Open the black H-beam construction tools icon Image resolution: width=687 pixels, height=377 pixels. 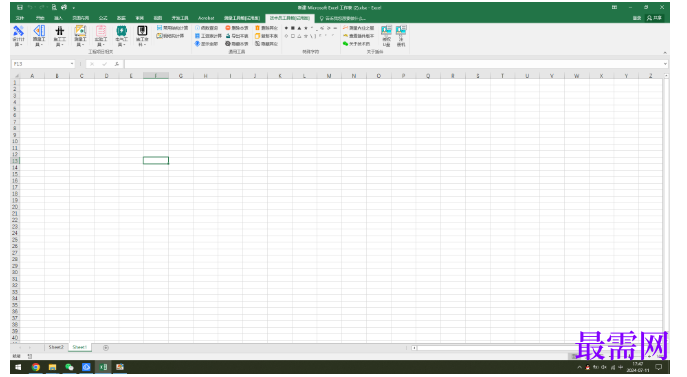coord(60,36)
